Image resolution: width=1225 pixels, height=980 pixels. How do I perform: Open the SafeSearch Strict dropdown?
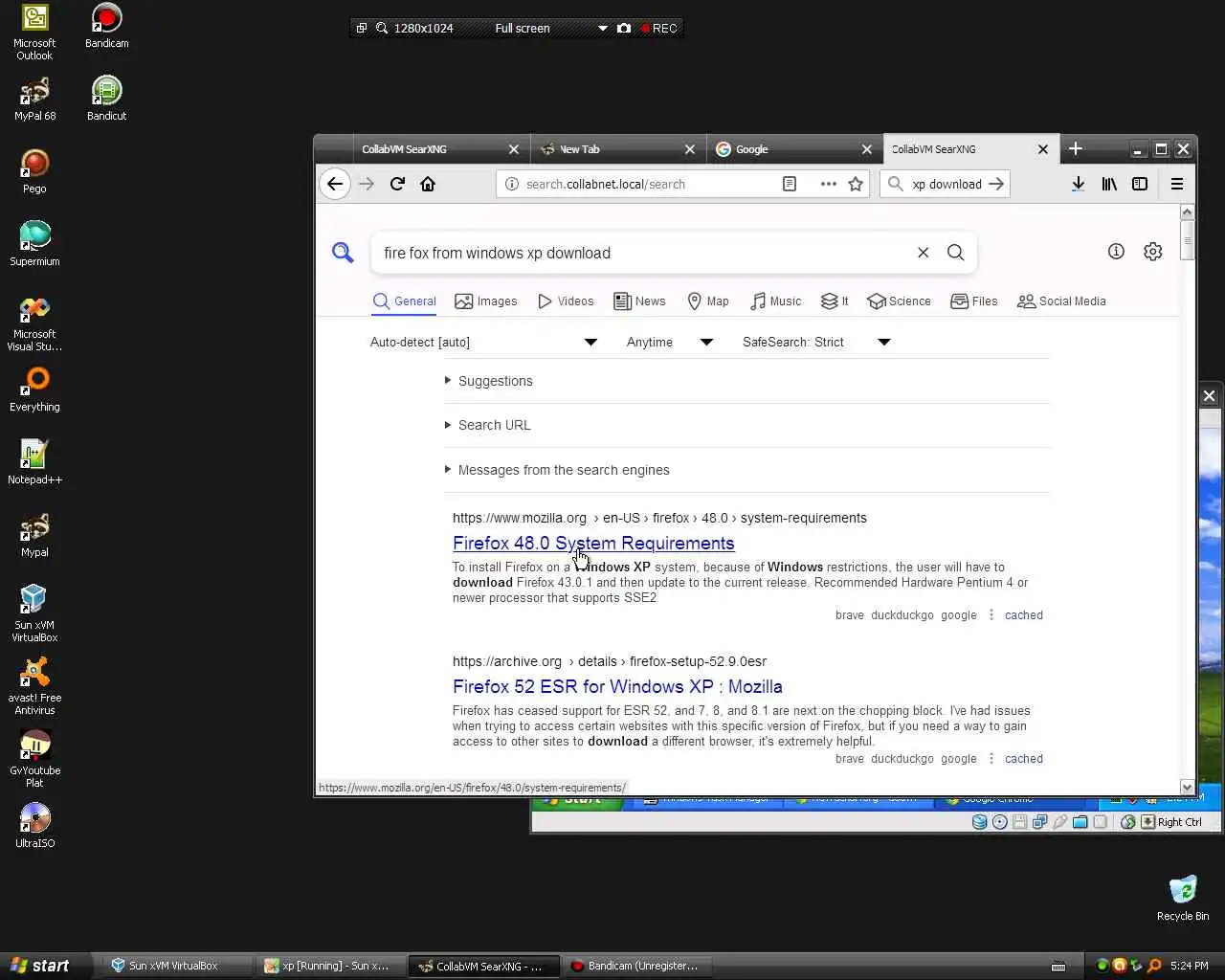816,342
